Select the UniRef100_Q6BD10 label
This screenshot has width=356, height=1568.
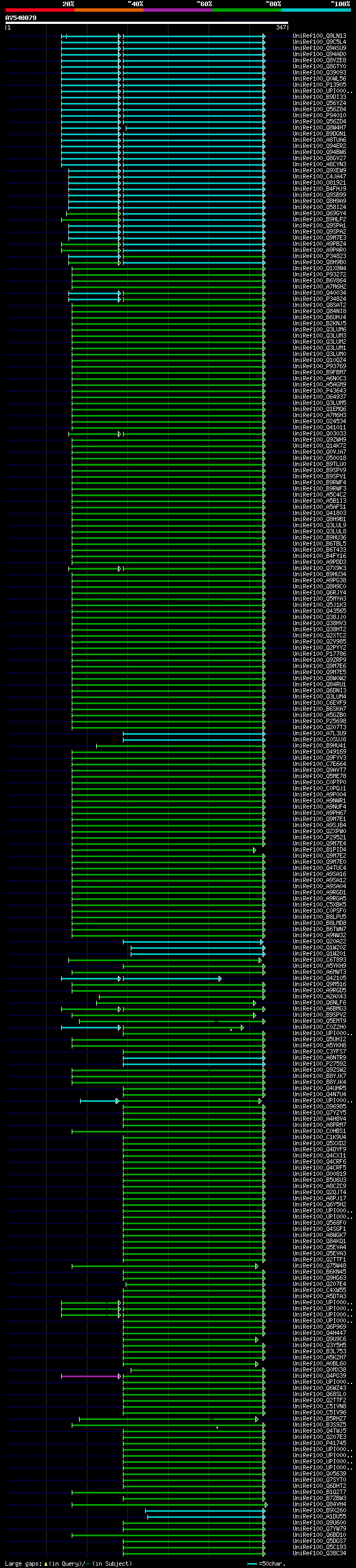319,1535
